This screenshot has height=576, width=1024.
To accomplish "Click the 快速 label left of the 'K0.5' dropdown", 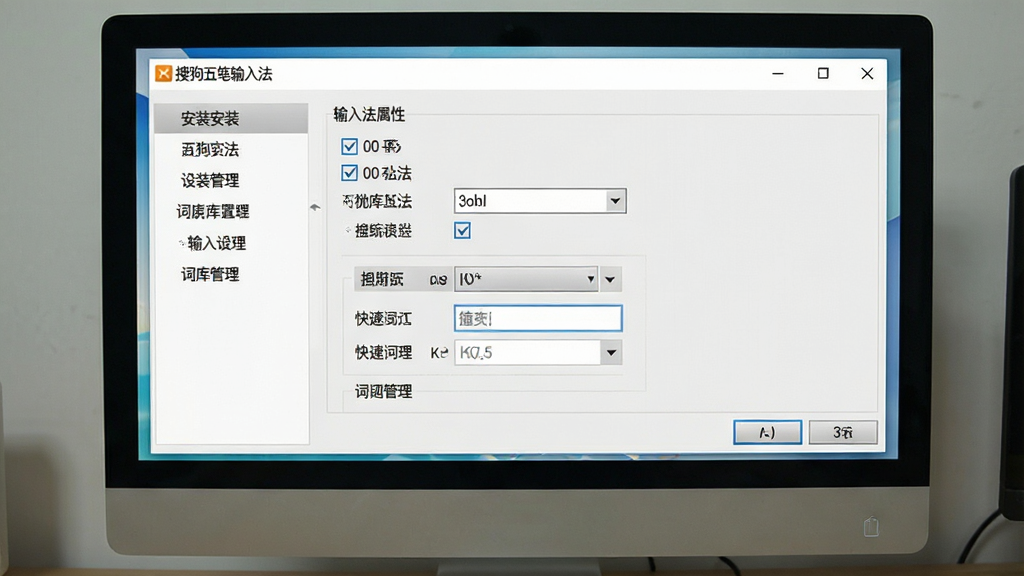I will [383, 353].
